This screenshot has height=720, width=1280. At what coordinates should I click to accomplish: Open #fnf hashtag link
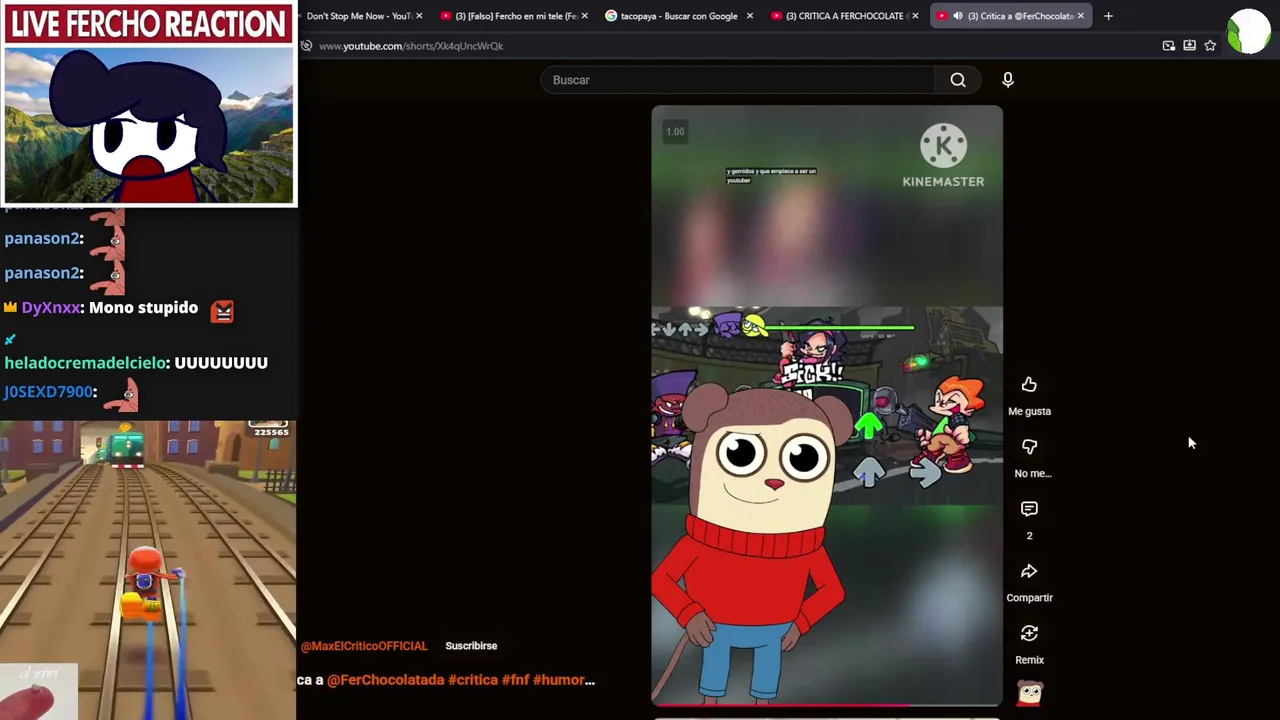(x=515, y=680)
